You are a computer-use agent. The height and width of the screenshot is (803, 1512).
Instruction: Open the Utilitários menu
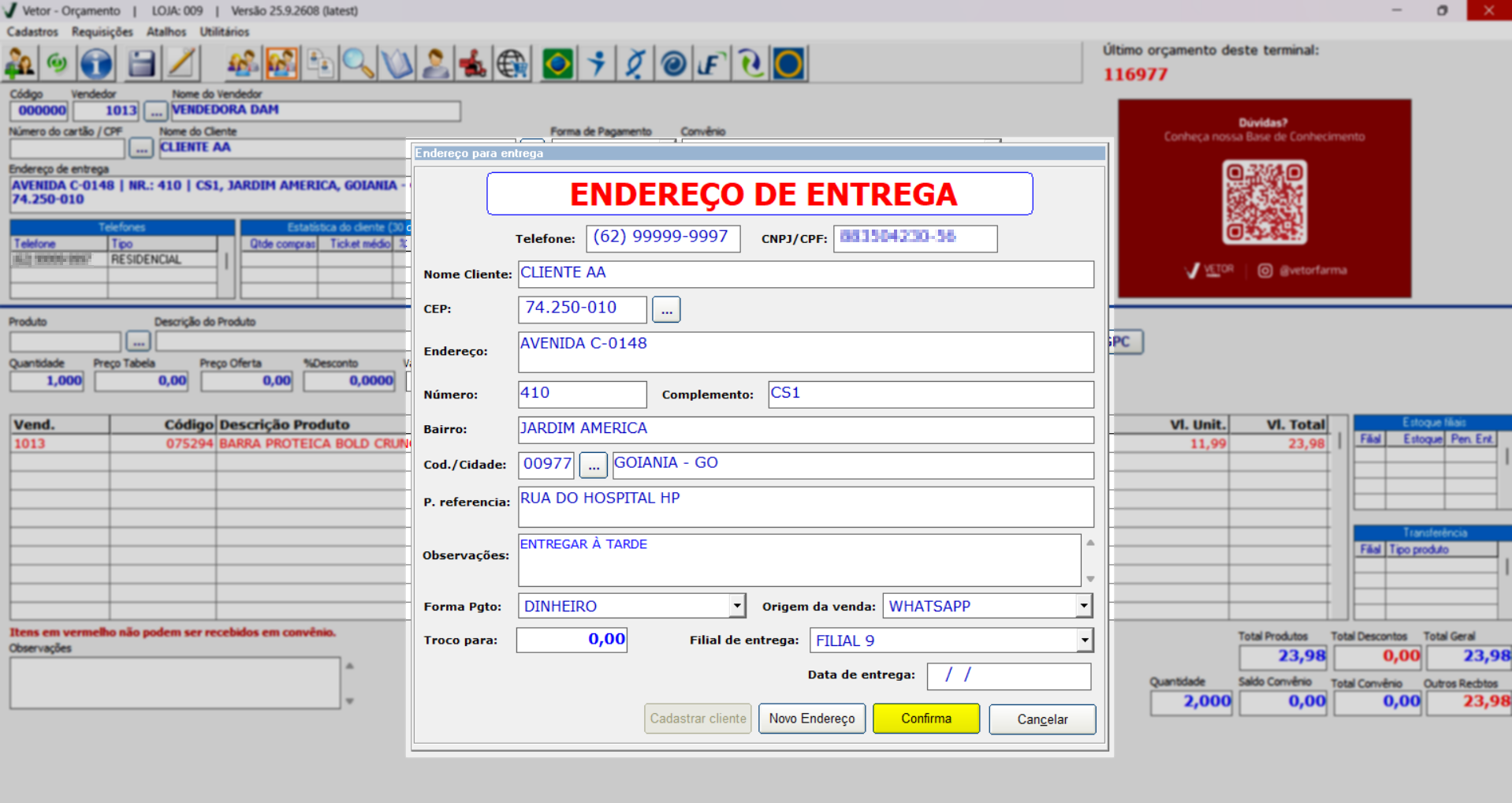tap(224, 32)
